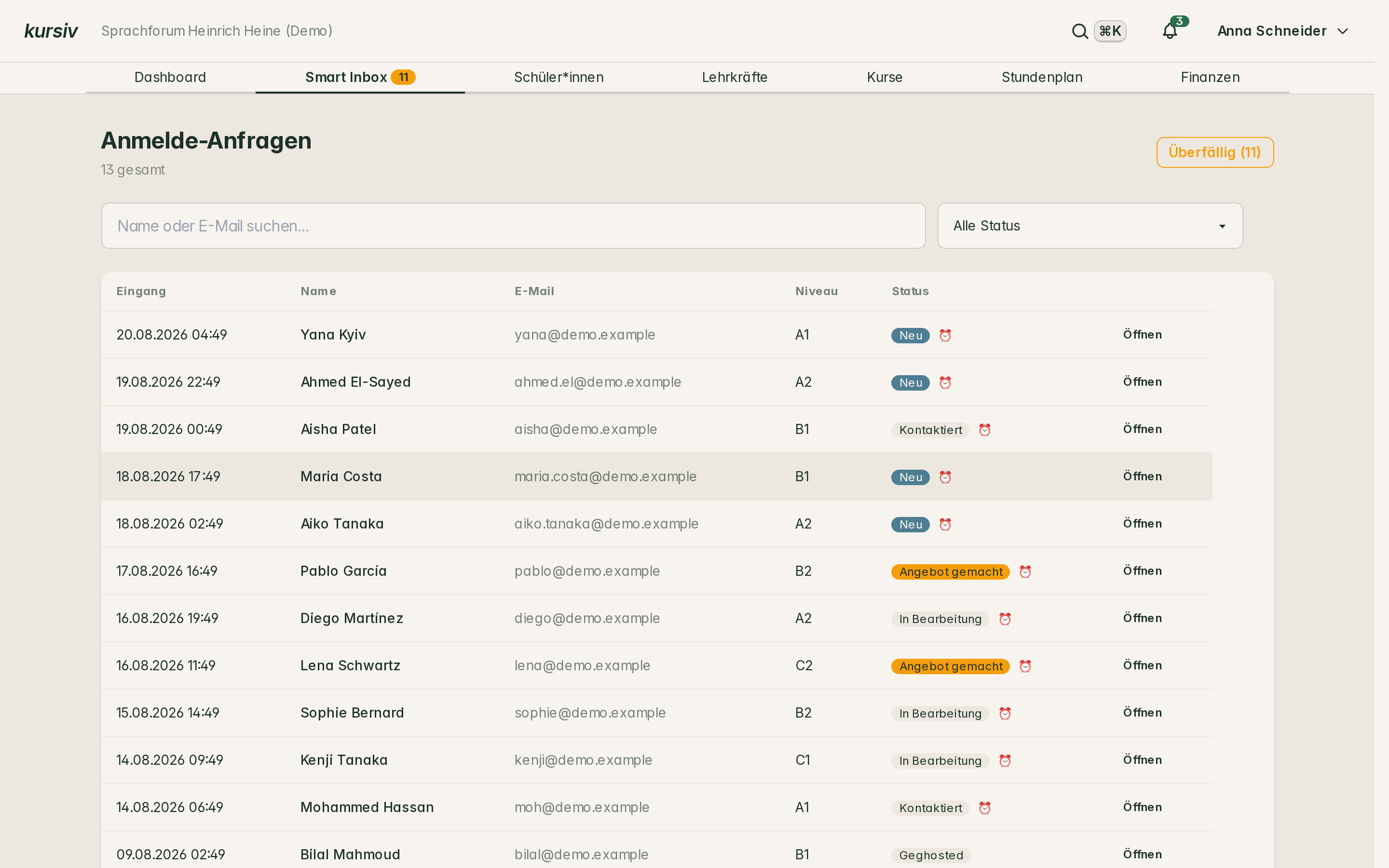
Task: Click Öffnen in the Bilal Mahmoud row
Action: pos(1142,854)
